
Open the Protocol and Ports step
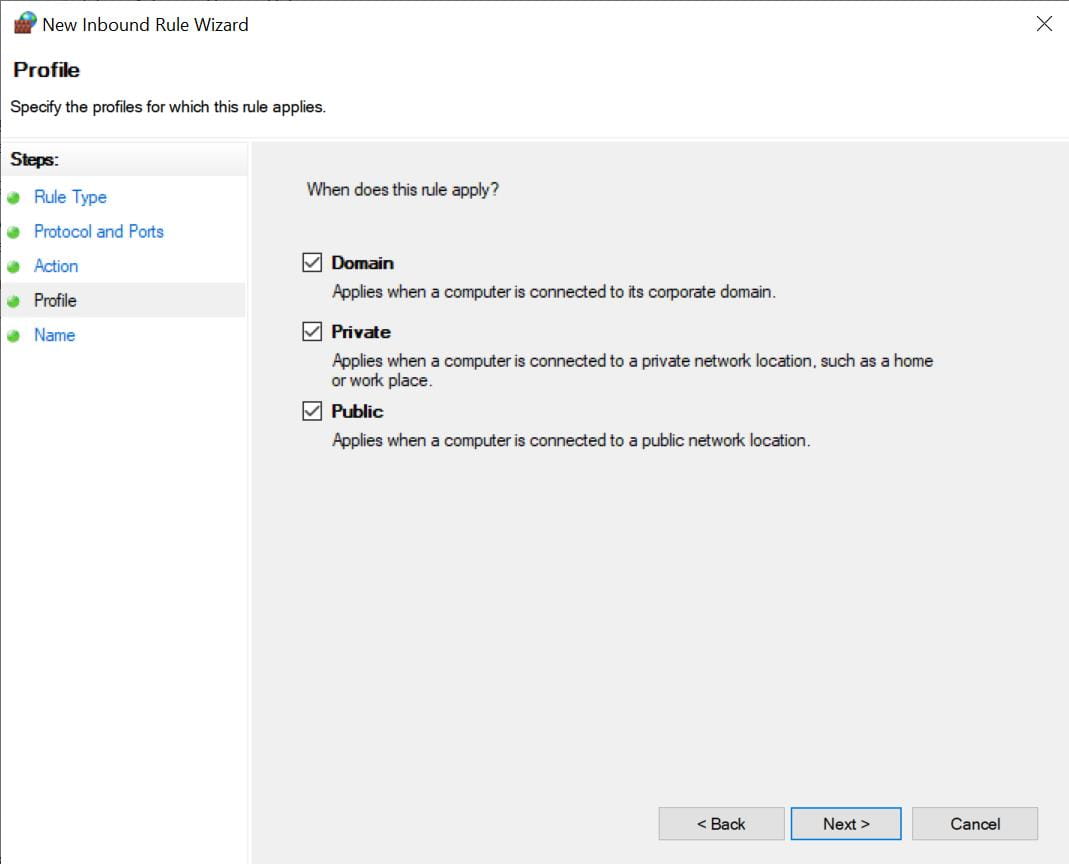tap(98, 231)
